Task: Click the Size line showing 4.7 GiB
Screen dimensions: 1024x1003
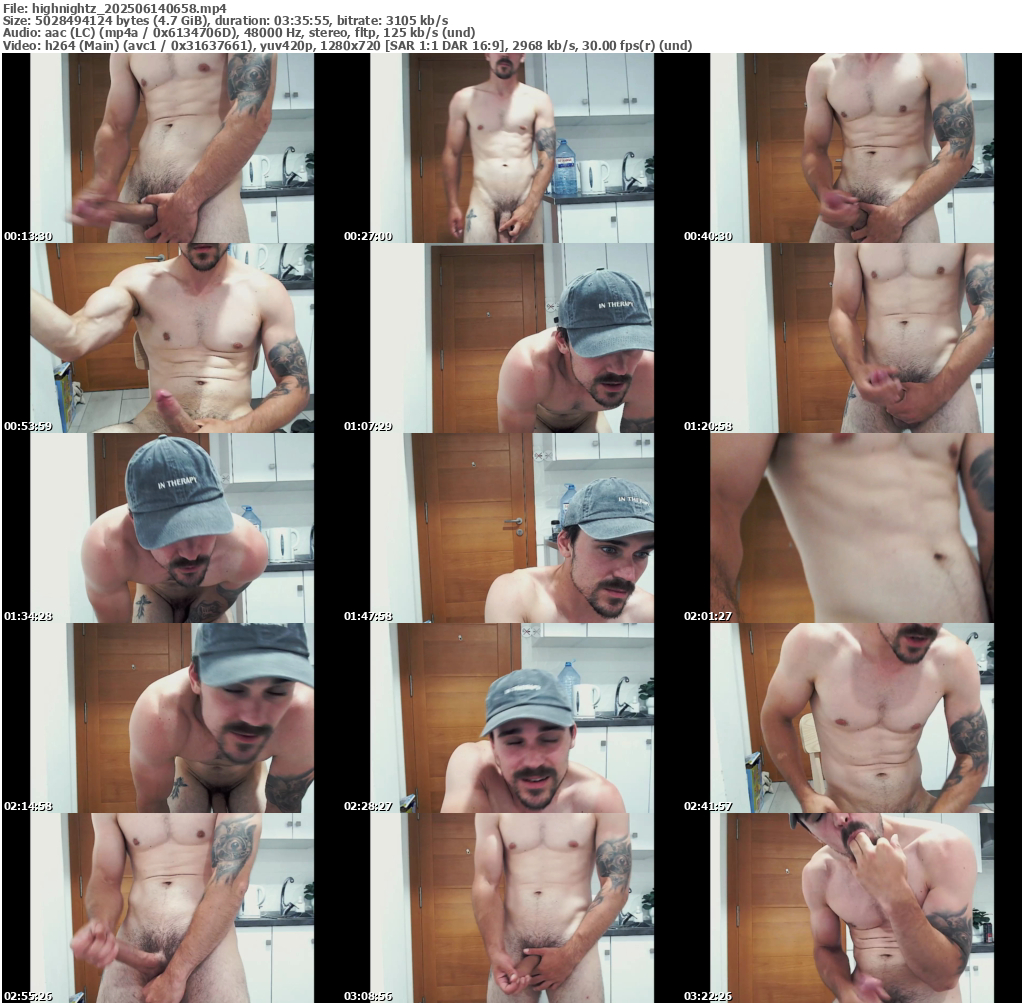Action: tap(226, 20)
